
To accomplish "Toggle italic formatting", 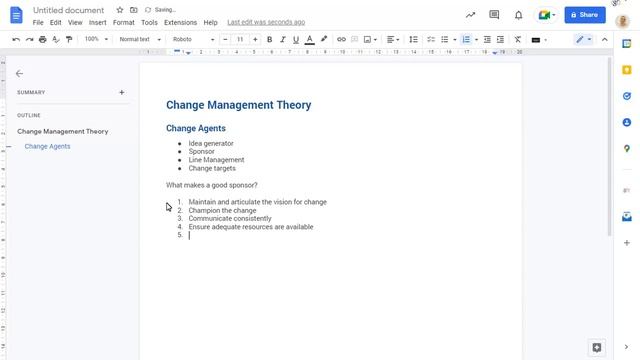I will point(282,40).
